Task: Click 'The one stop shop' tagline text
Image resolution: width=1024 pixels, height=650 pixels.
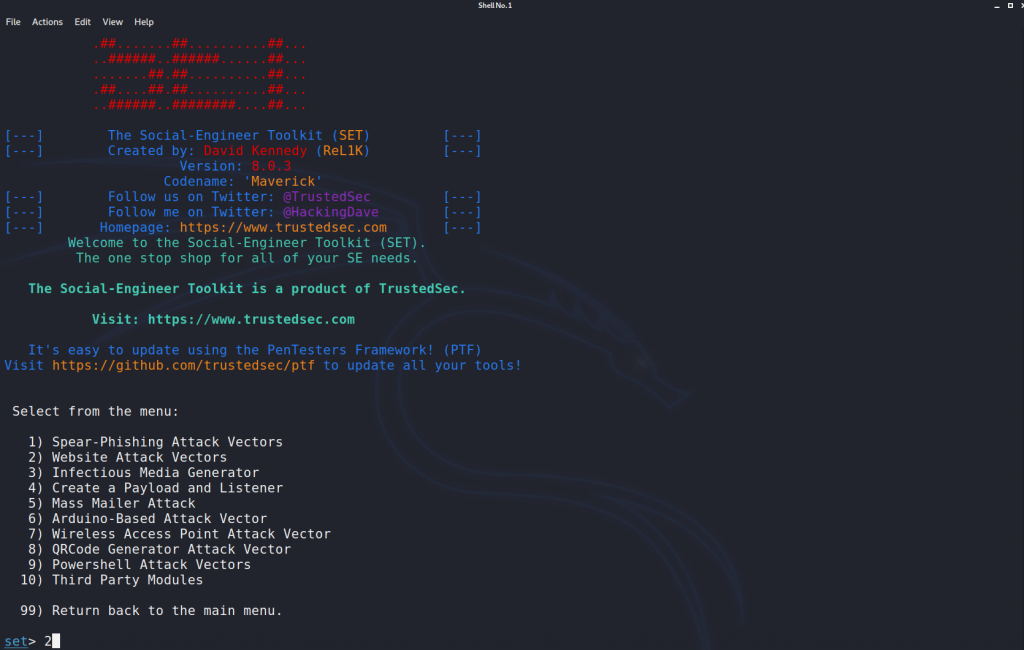Action: coord(247,258)
